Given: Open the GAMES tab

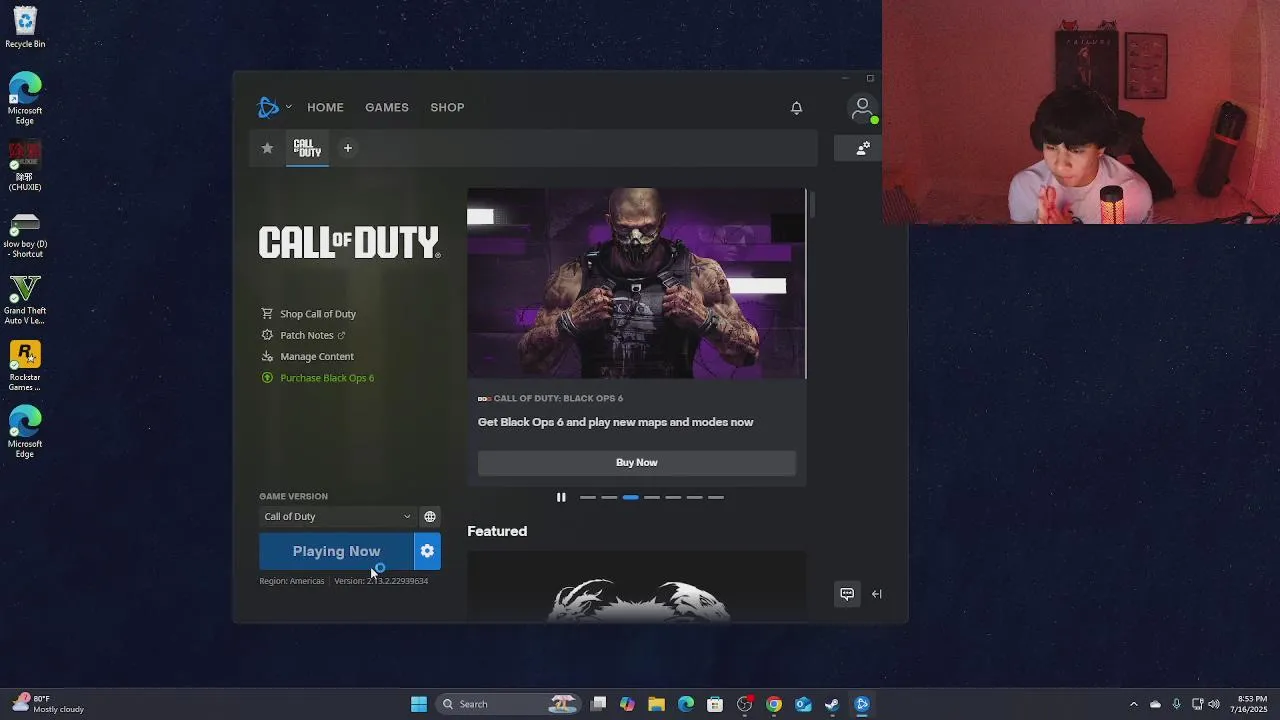Looking at the screenshot, I should (387, 107).
